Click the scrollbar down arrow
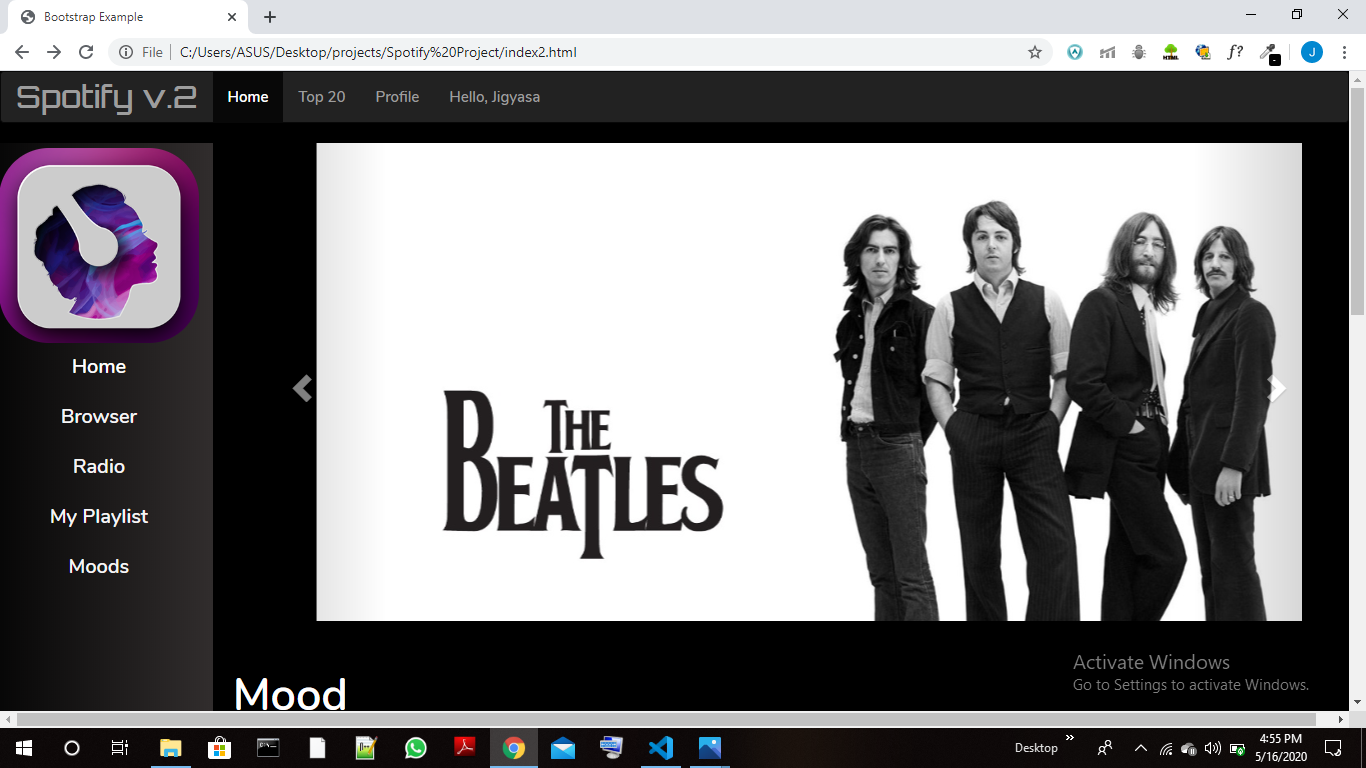 click(x=1357, y=701)
